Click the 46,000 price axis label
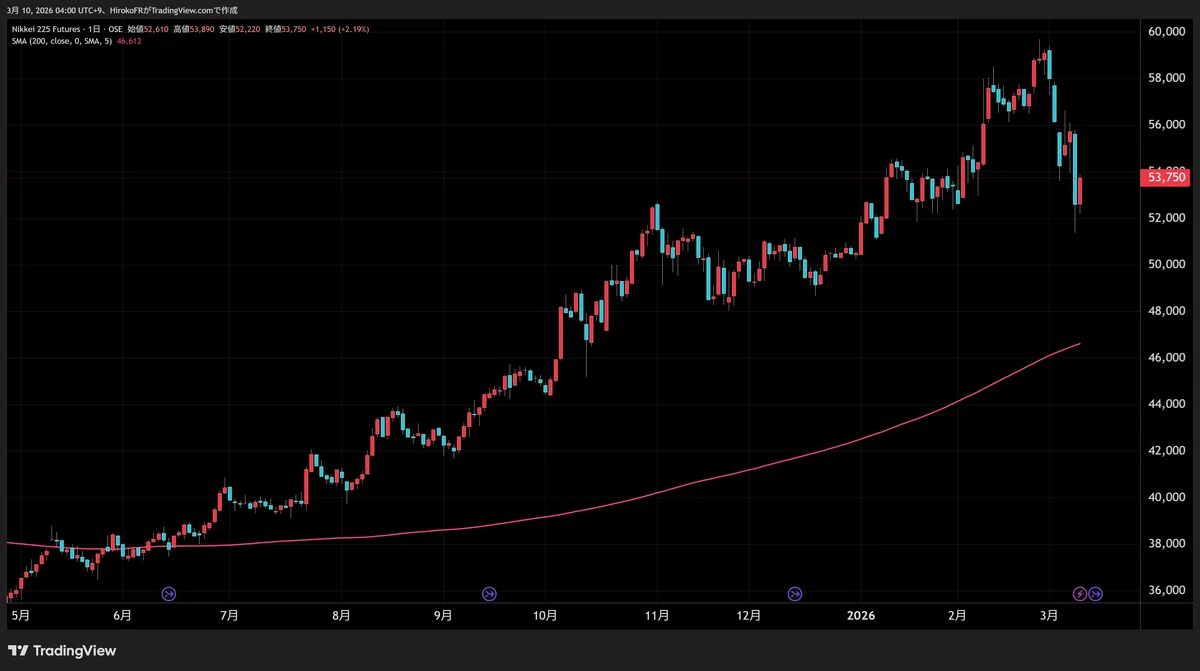 [1166, 358]
